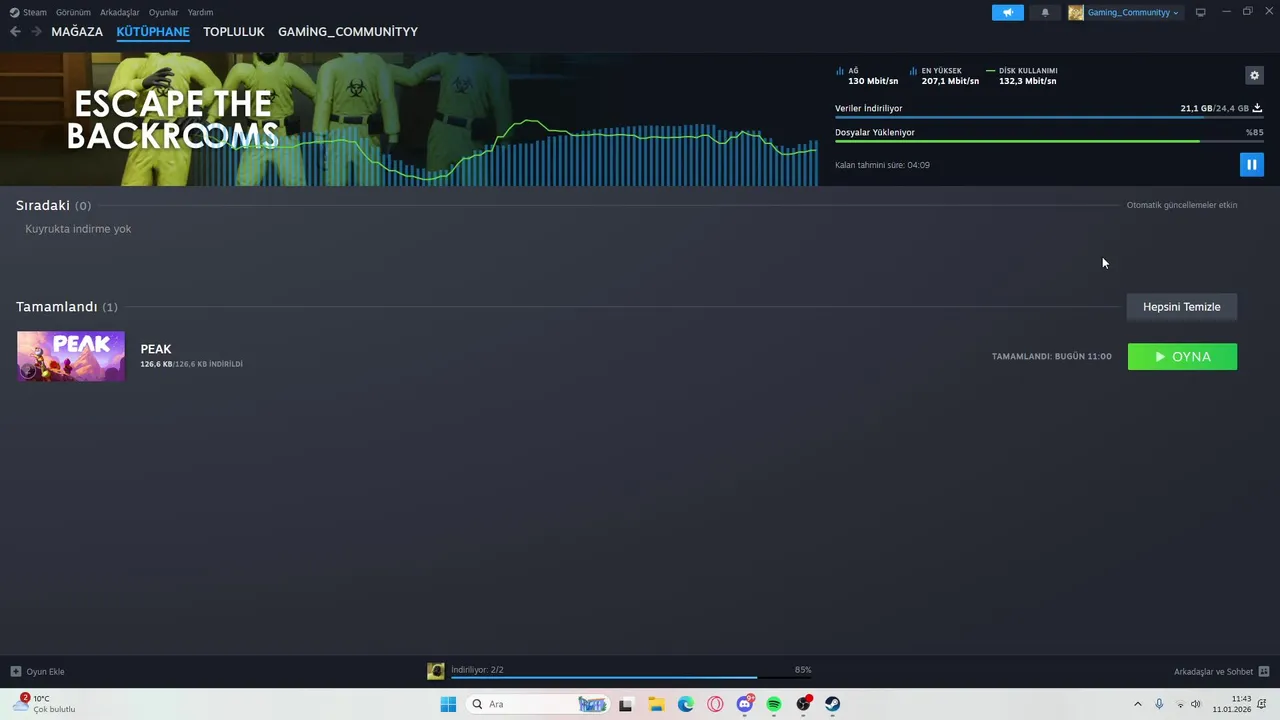
Task: Open the clock showing 11:43
Action: coord(1232,704)
